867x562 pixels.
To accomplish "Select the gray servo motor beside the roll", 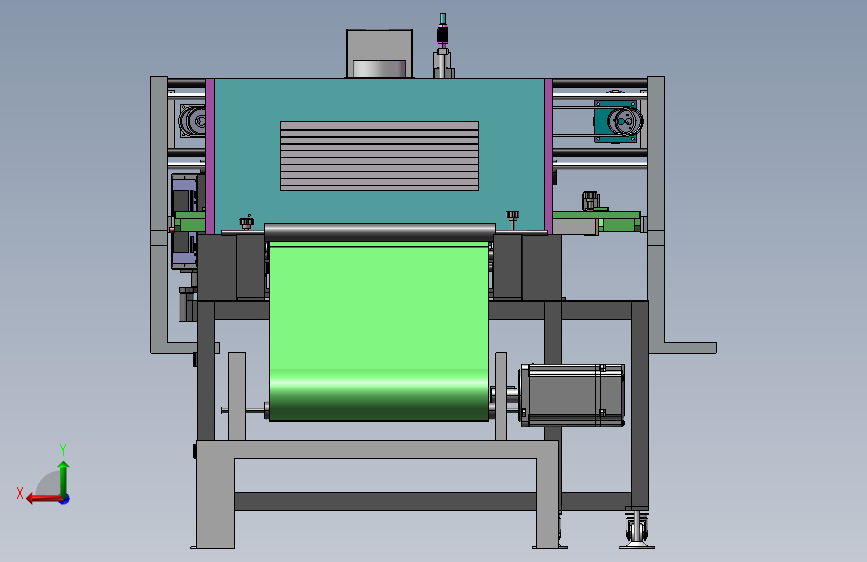I will point(572,395).
